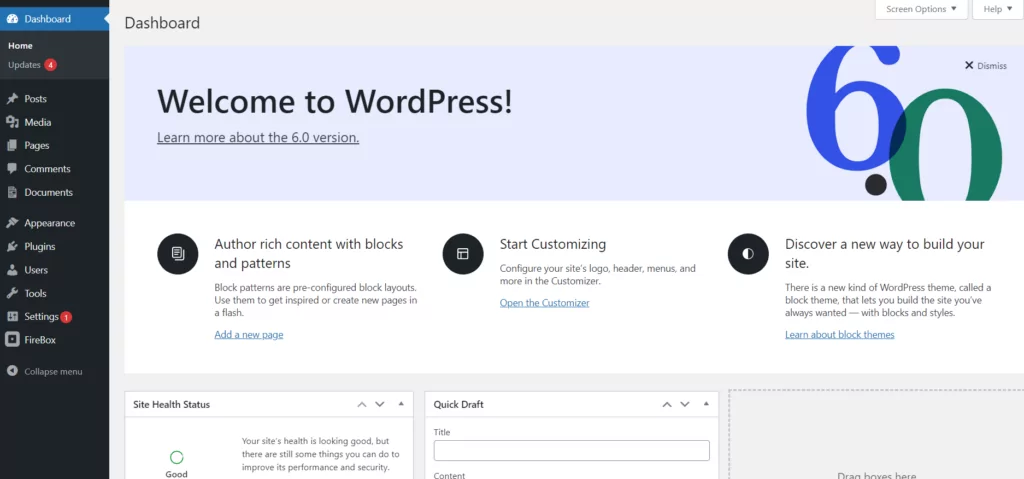Screen dimensions: 1024x479
Task: Click the Collapse menu arrow icon
Action: 12,371
